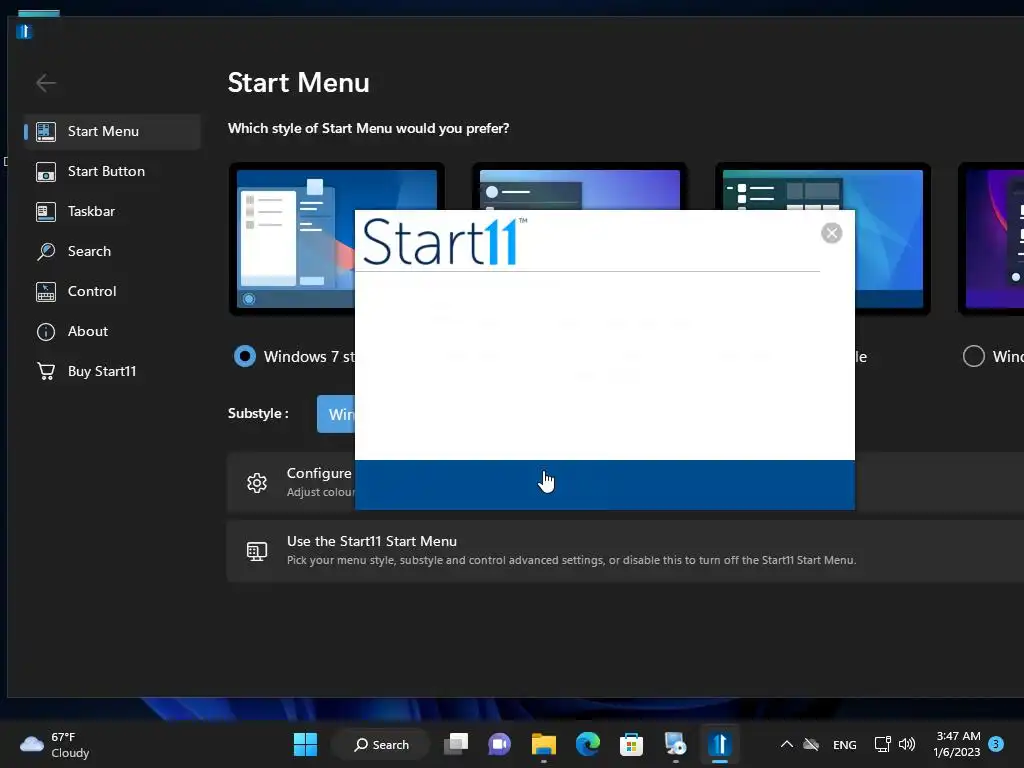The image size is (1024, 768).
Task: Open File Explorer from taskbar
Action: pyautogui.click(x=543, y=744)
